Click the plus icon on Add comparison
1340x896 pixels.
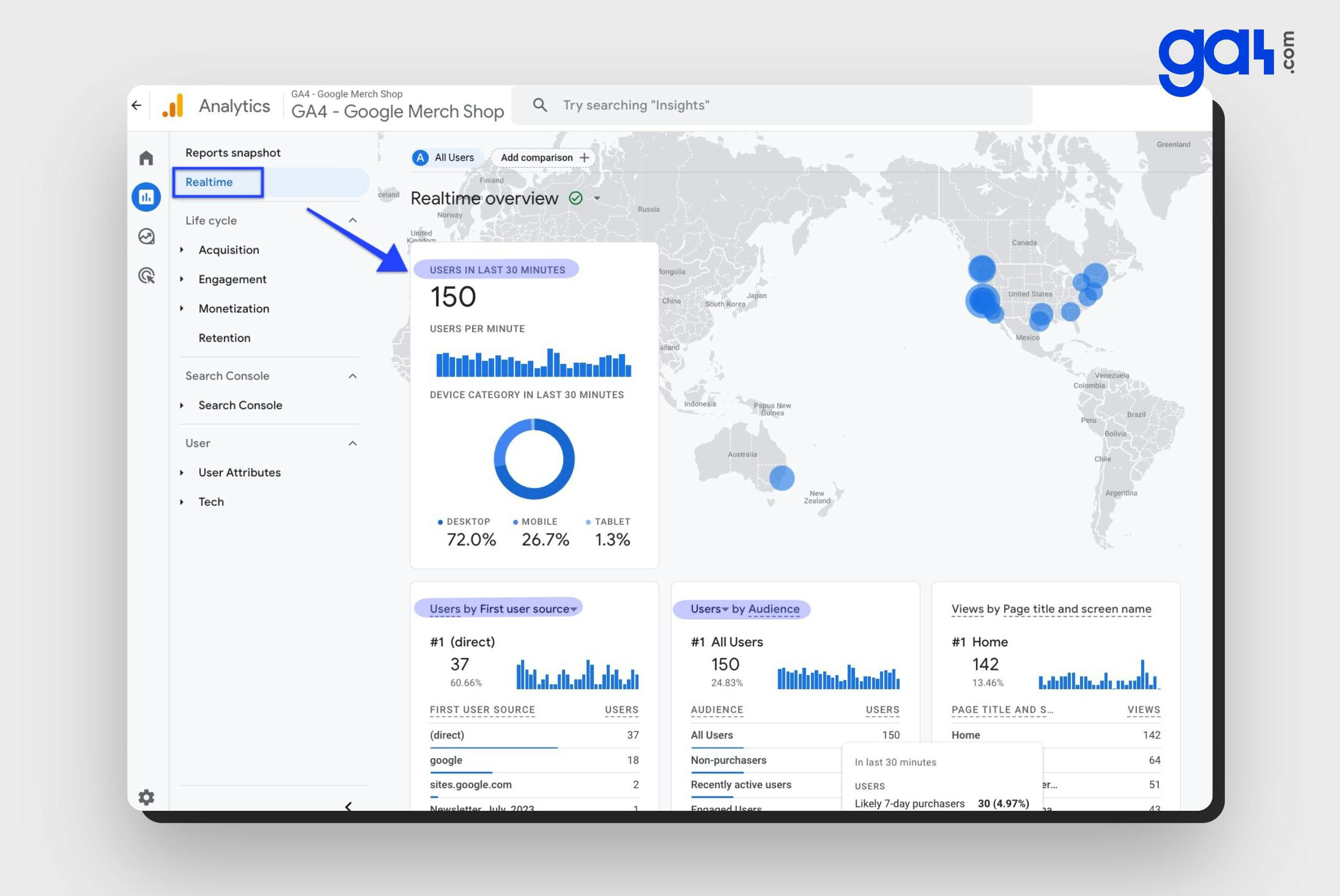[584, 158]
